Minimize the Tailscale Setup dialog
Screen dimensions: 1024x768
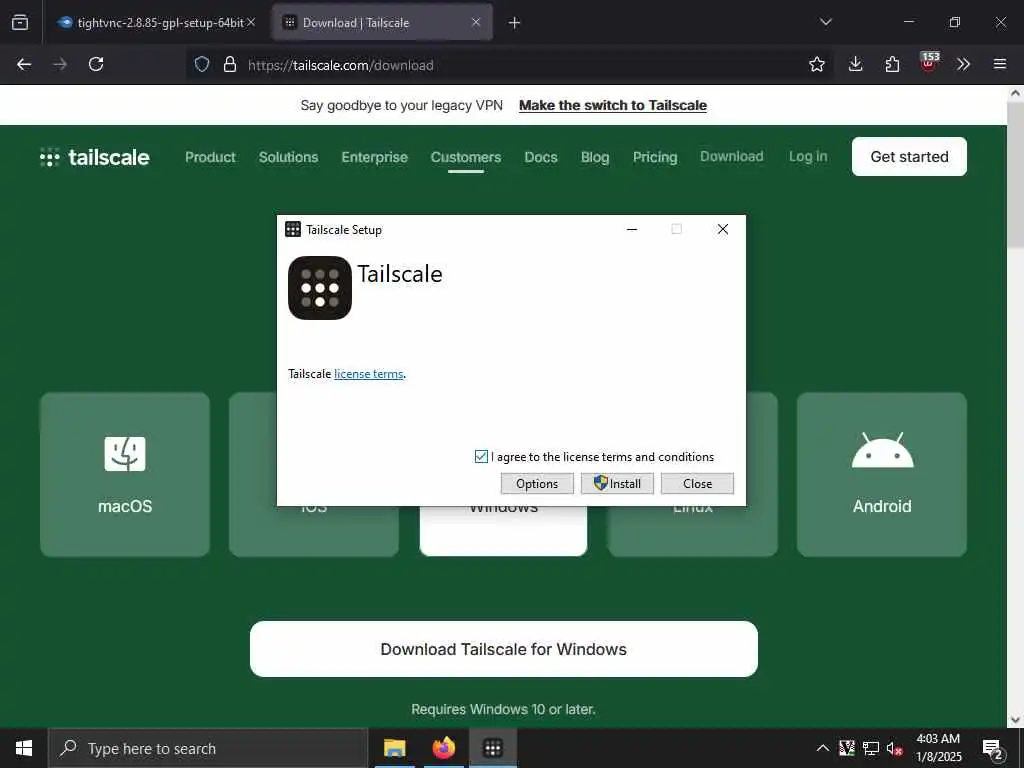coord(632,229)
